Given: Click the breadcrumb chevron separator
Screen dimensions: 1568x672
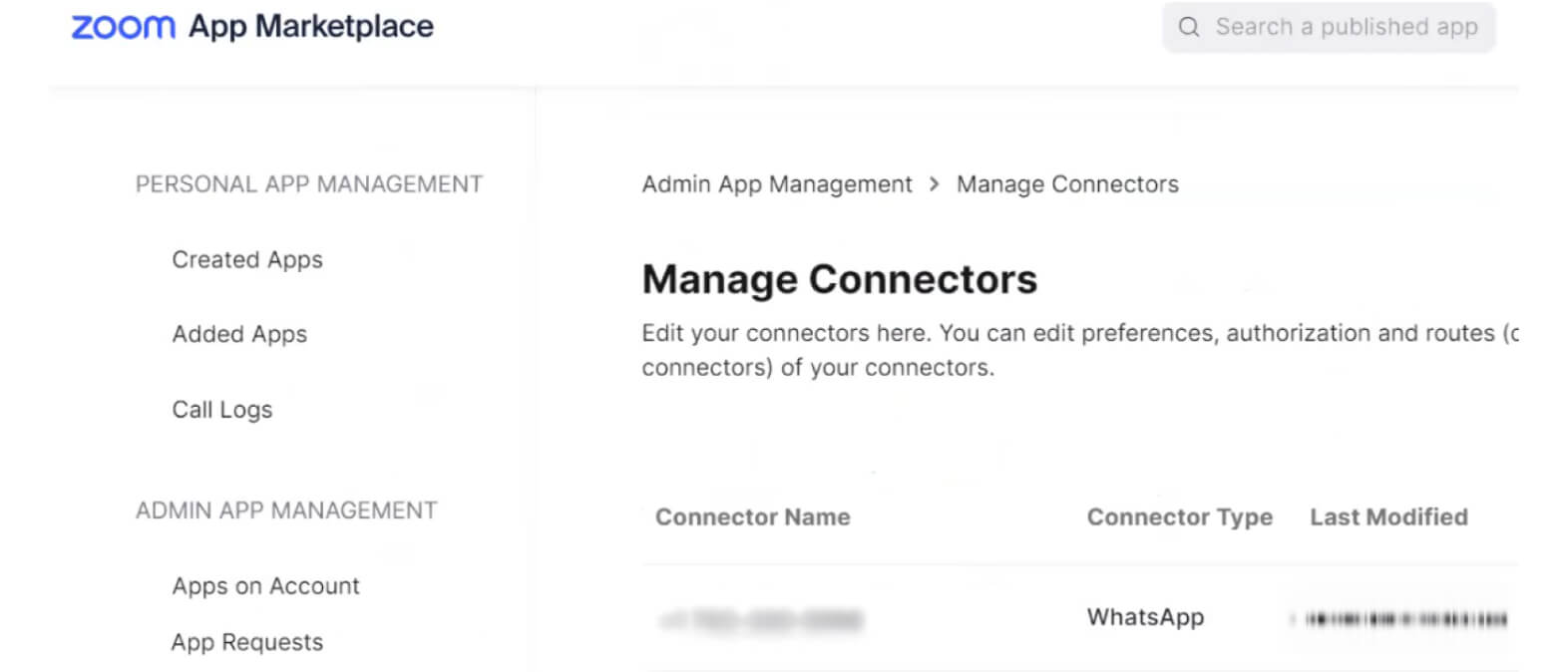Looking at the screenshot, I should (934, 184).
